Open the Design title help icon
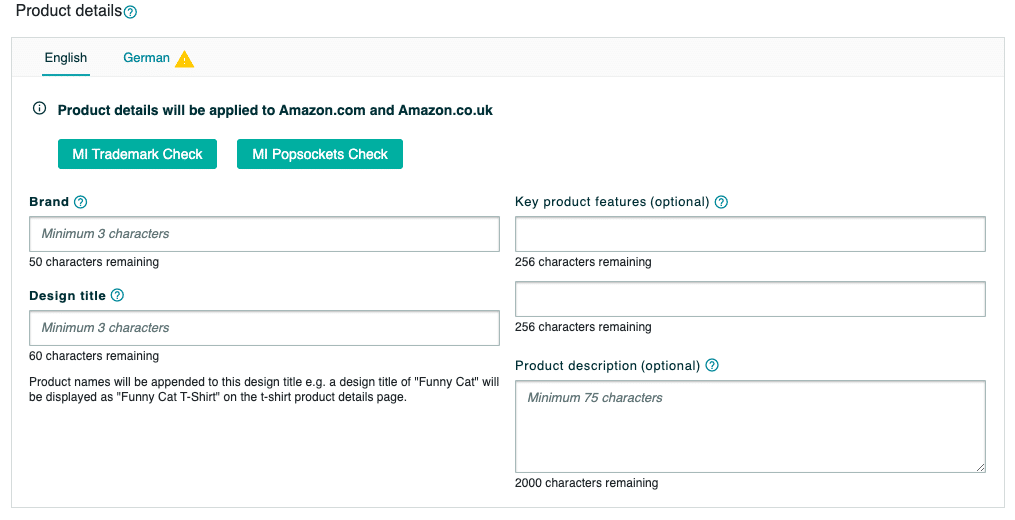1015x520 pixels. 117,295
